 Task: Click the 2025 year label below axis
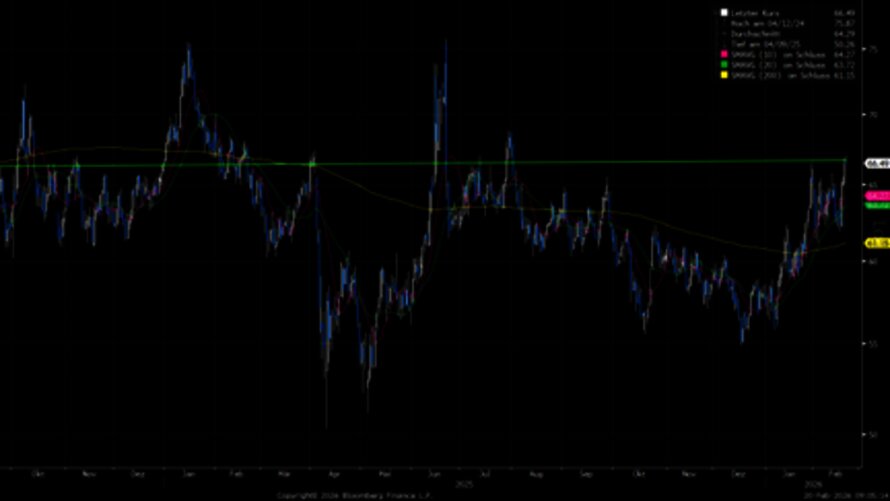point(463,483)
